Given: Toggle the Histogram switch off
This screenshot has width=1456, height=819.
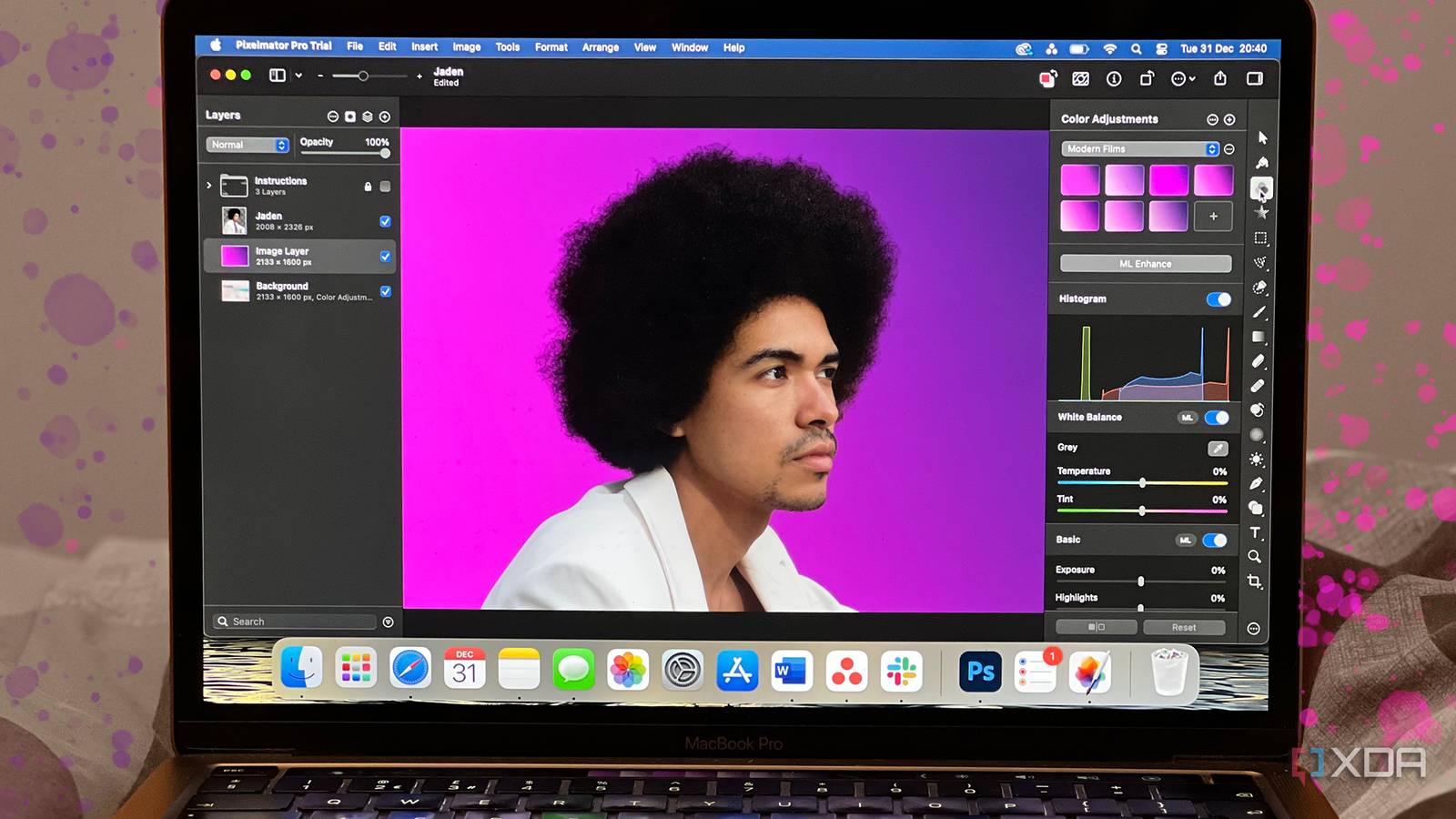Looking at the screenshot, I should 1219,298.
